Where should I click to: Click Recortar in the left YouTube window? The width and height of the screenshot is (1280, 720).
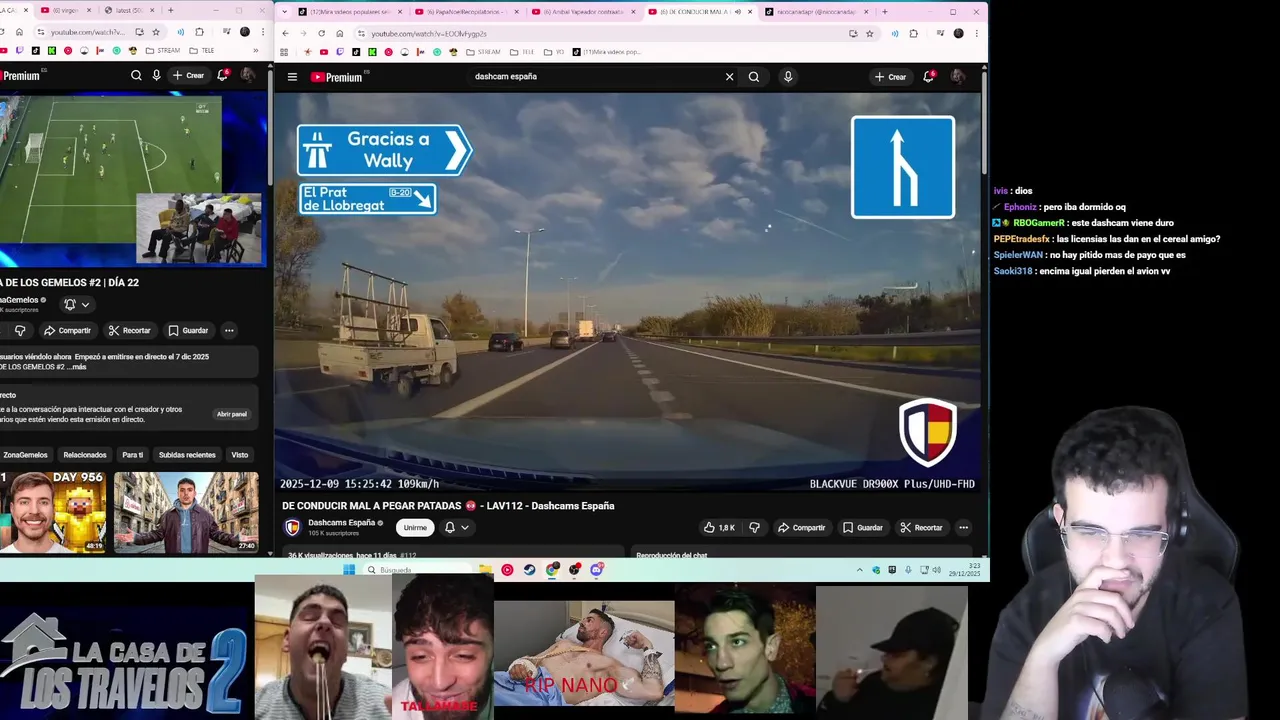click(129, 330)
